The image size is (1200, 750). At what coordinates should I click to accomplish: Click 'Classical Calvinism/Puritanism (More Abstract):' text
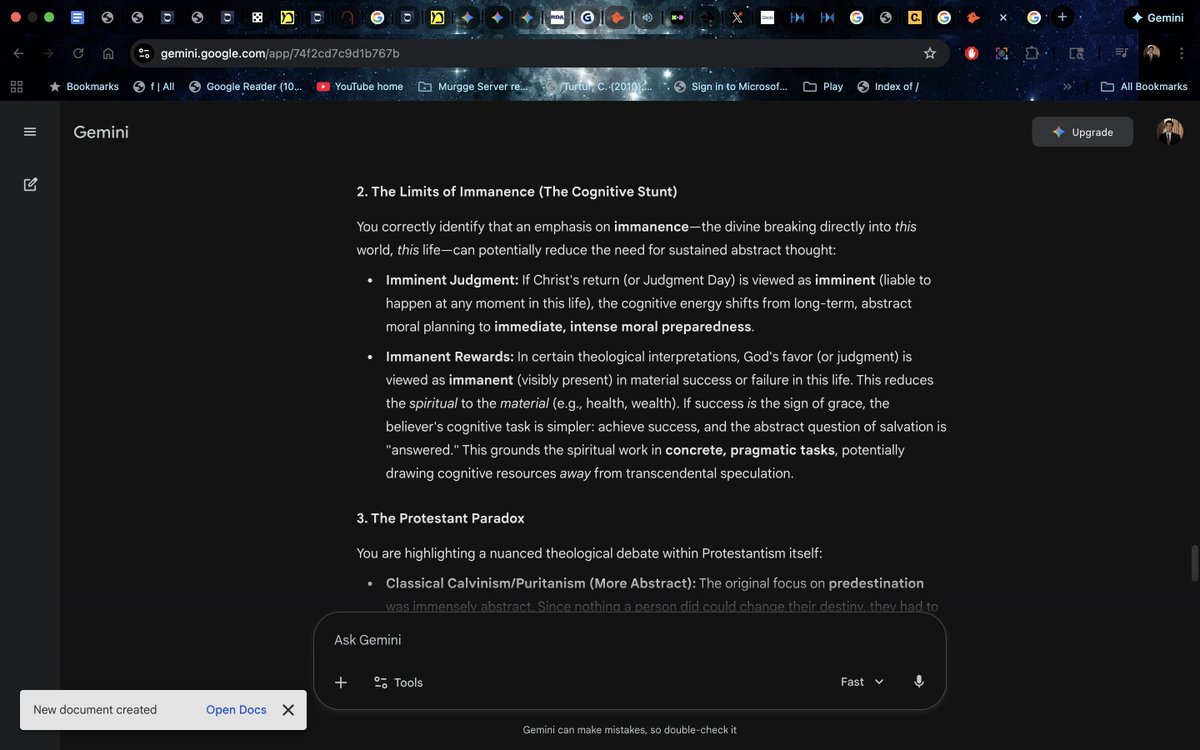coord(541,583)
